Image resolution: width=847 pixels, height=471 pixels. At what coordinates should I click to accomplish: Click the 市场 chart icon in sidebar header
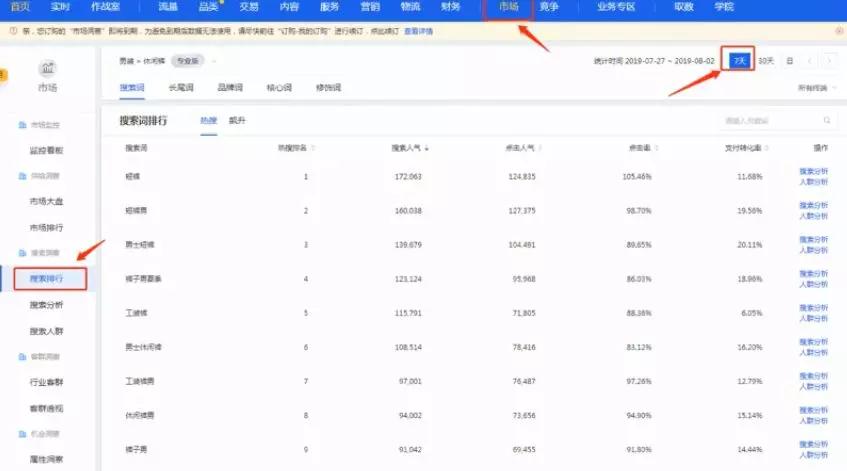click(x=48, y=68)
